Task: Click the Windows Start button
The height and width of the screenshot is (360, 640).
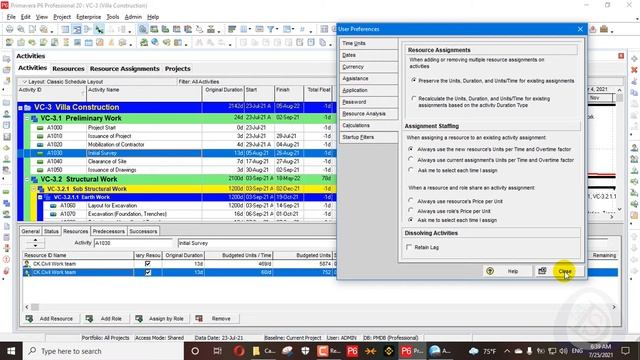Action: coord(11,351)
